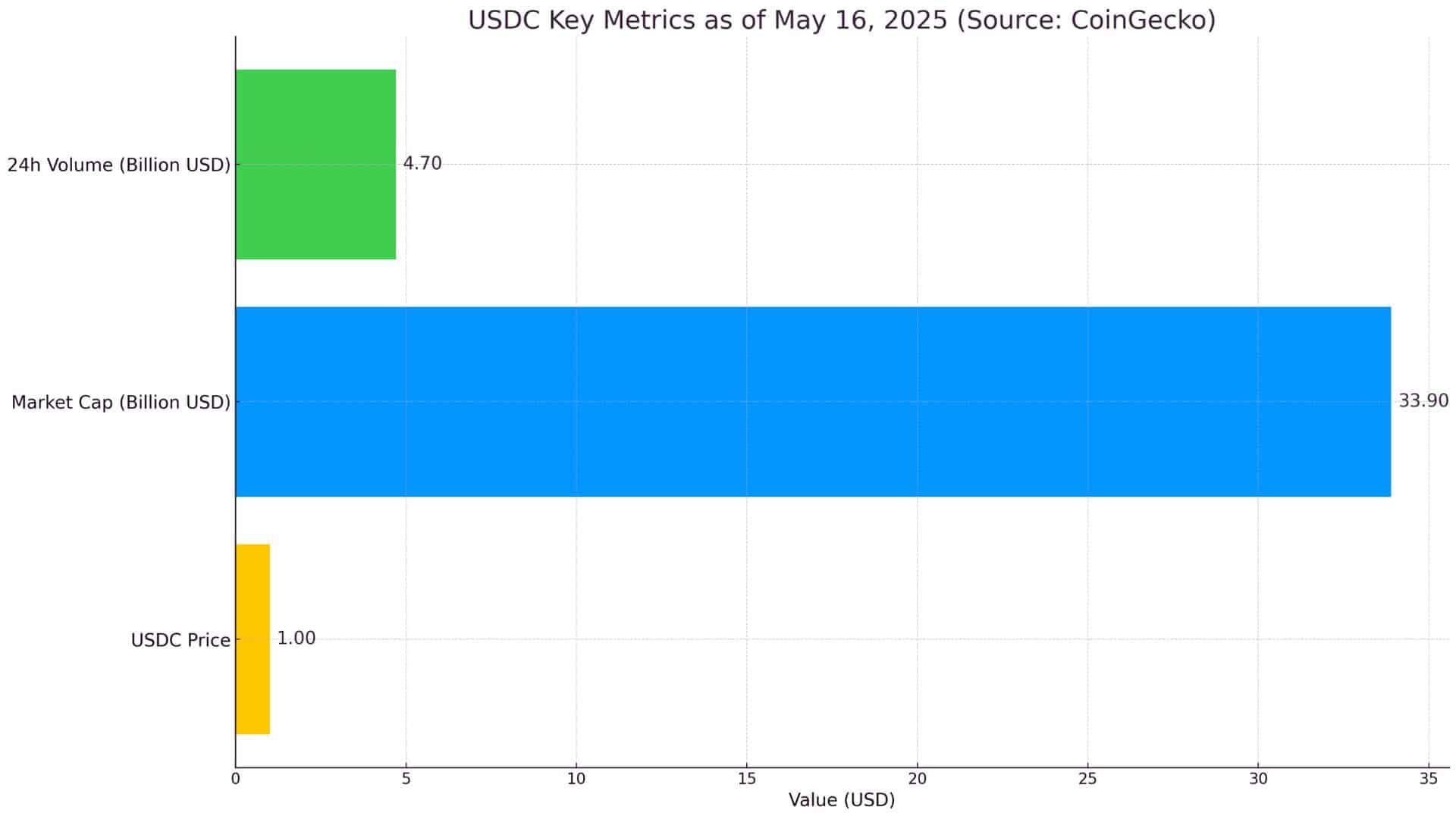
Task: Click the green 24h Volume bar
Action: coord(315,165)
